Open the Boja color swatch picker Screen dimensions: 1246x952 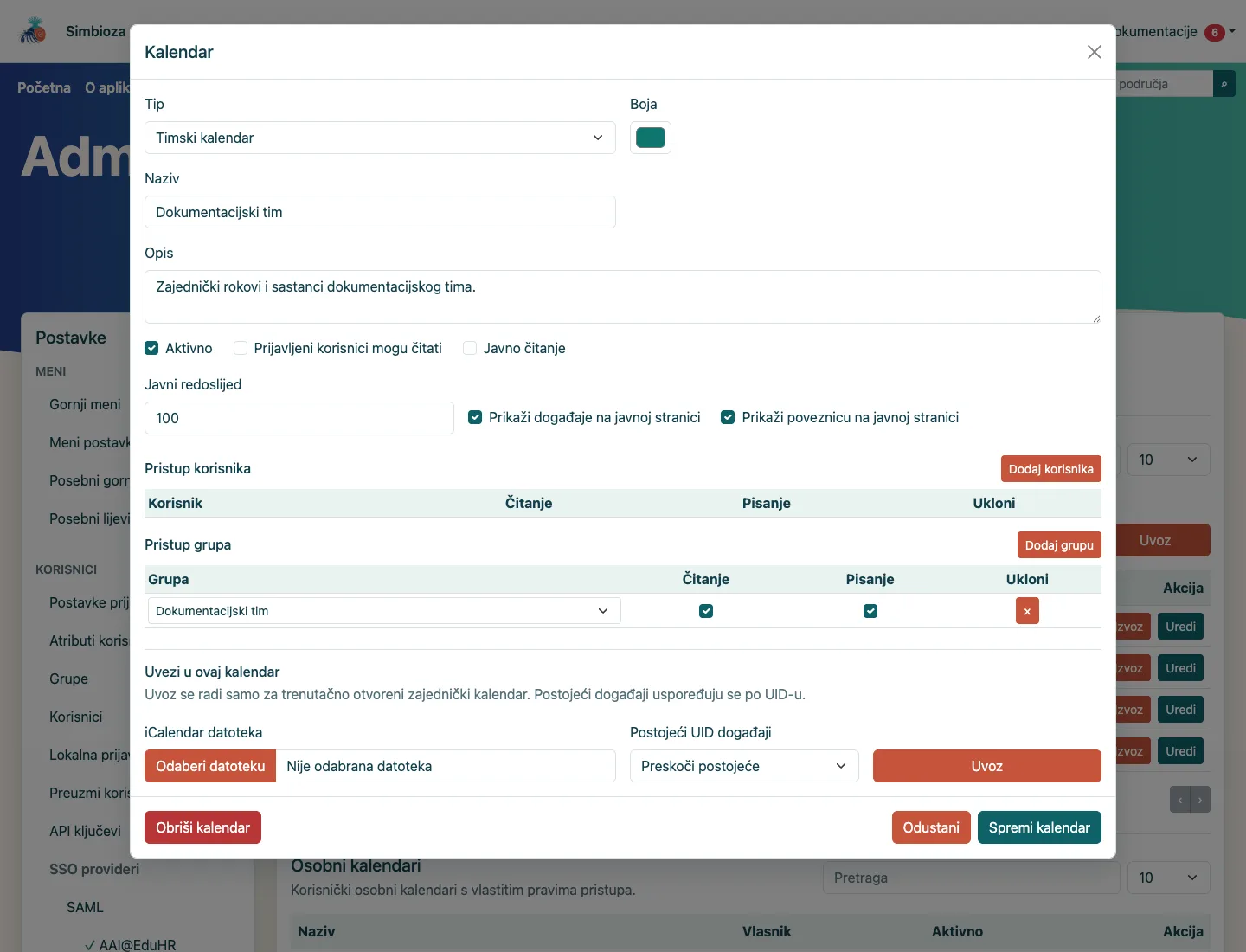tap(651, 138)
